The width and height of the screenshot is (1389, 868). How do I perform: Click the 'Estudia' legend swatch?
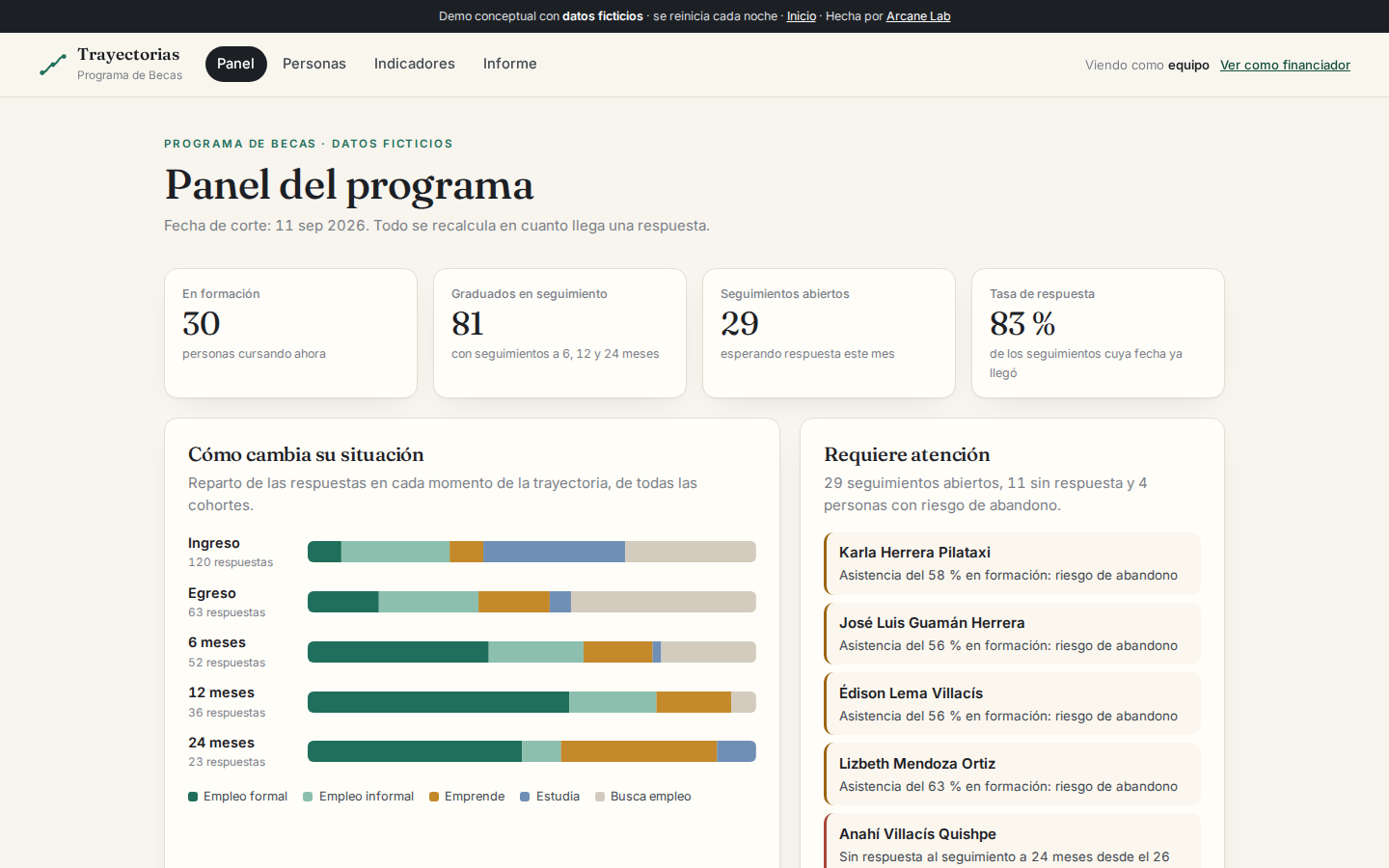point(525,797)
